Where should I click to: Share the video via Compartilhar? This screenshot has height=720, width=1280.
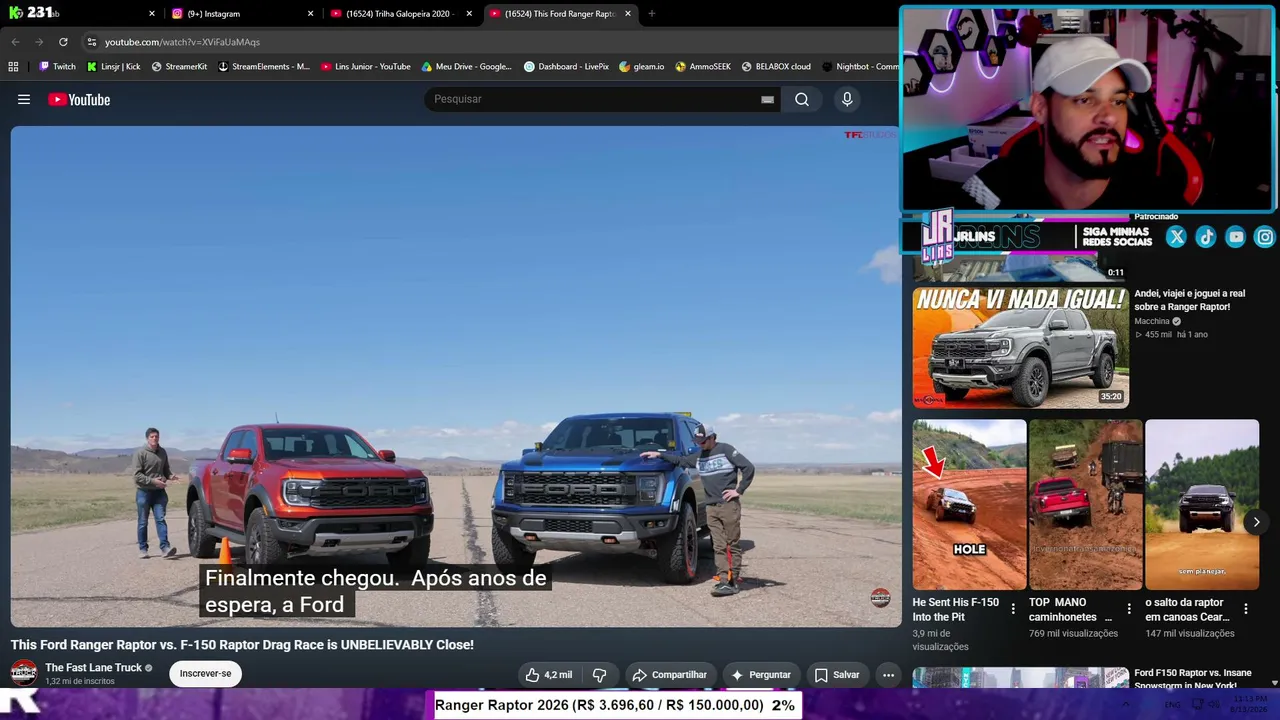point(670,675)
